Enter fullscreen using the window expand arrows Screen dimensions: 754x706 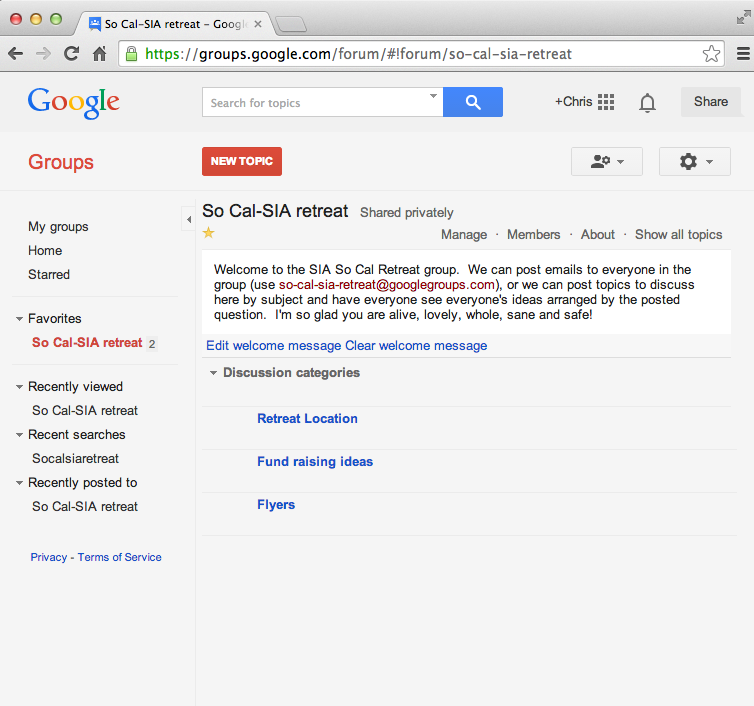[743, 18]
